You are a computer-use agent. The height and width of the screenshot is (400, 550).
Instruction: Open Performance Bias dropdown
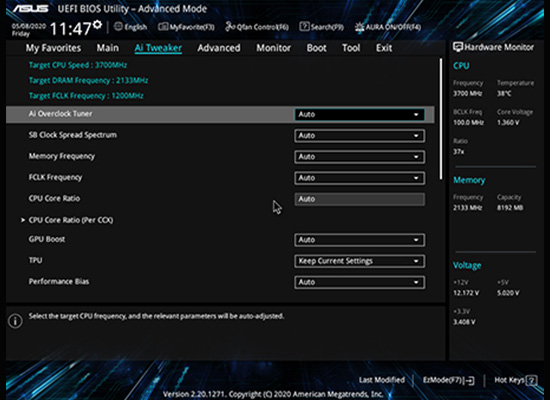point(360,282)
